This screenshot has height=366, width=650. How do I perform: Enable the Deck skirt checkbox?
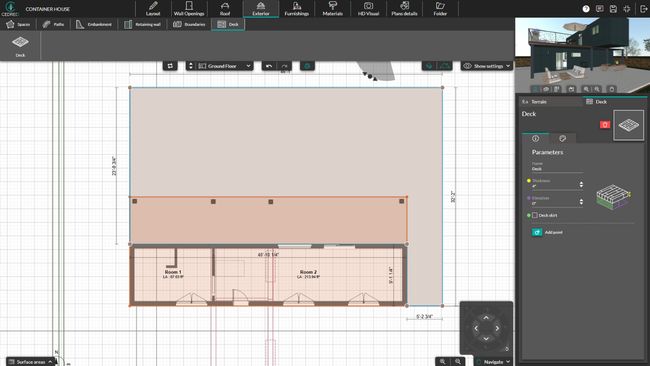tap(535, 216)
